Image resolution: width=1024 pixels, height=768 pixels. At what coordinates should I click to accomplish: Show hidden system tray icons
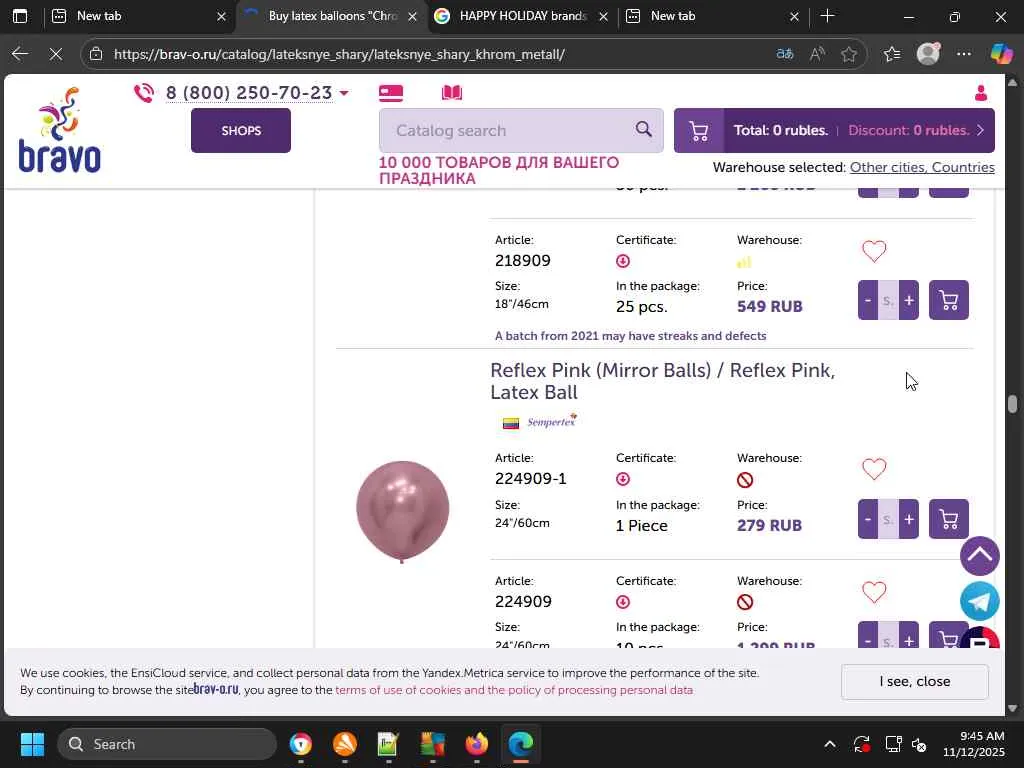[x=829, y=744]
